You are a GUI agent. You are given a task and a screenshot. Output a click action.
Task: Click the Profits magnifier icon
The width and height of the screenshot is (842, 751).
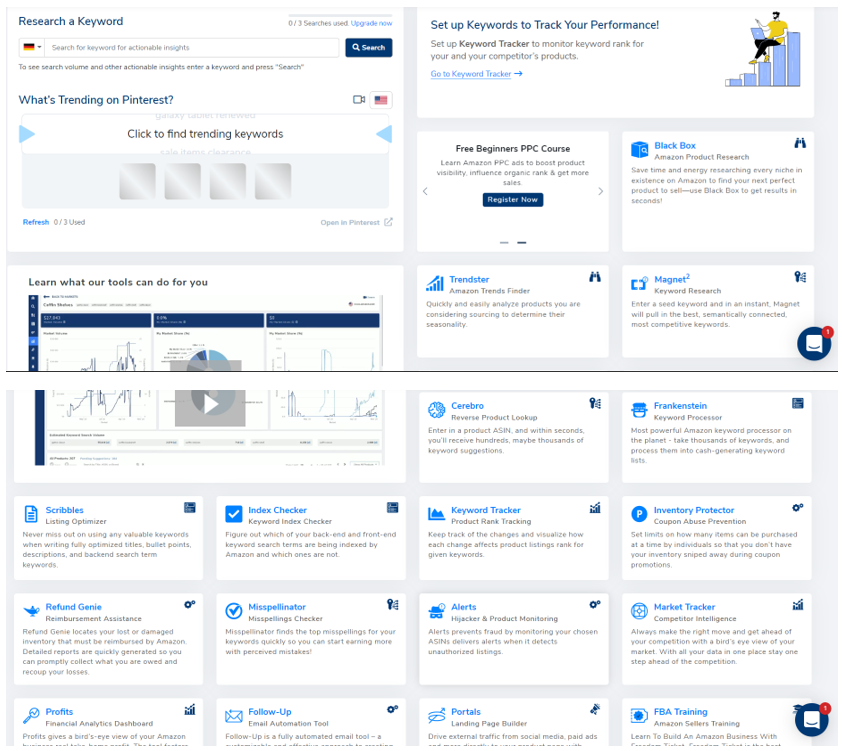pos(31,716)
